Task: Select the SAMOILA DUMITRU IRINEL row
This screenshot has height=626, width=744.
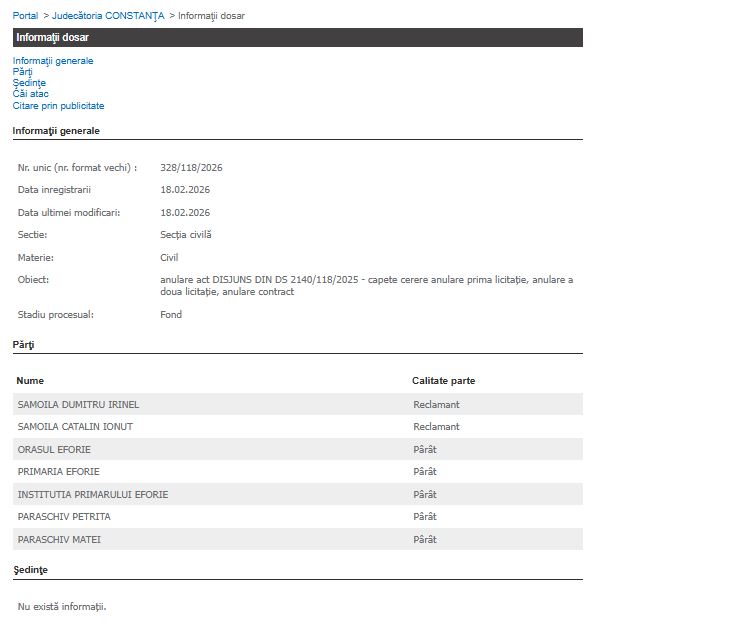Action: click(78, 404)
